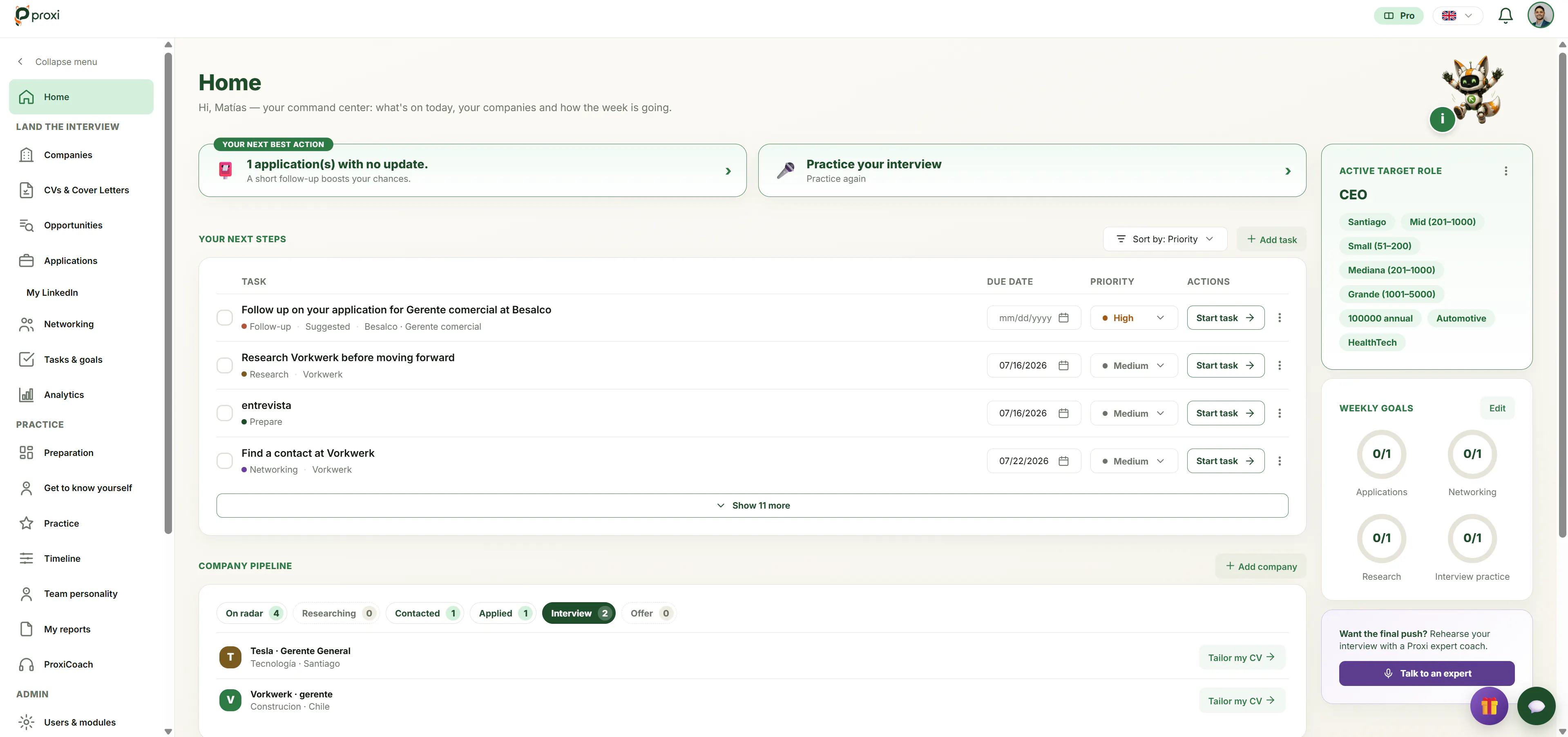
Task: Click the Vorkwerk company avatar
Action: [x=230, y=700]
